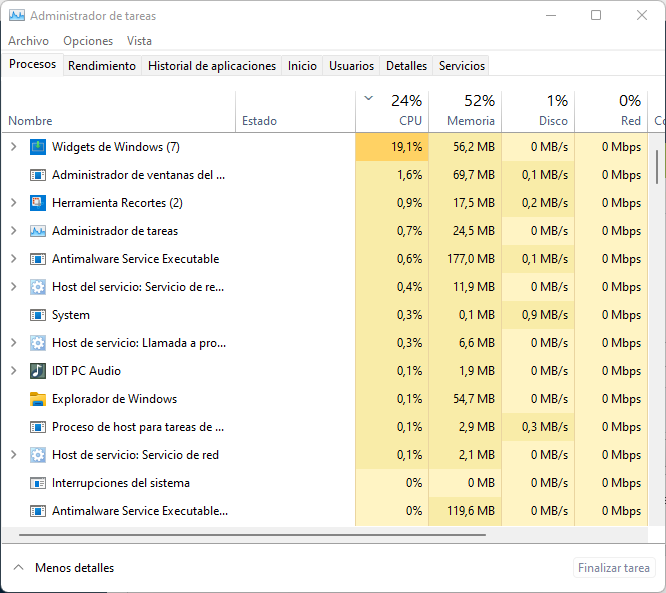The height and width of the screenshot is (593, 666).
Task: Click the 0,3 MB/s disk cell
Action: click(x=538, y=427)
